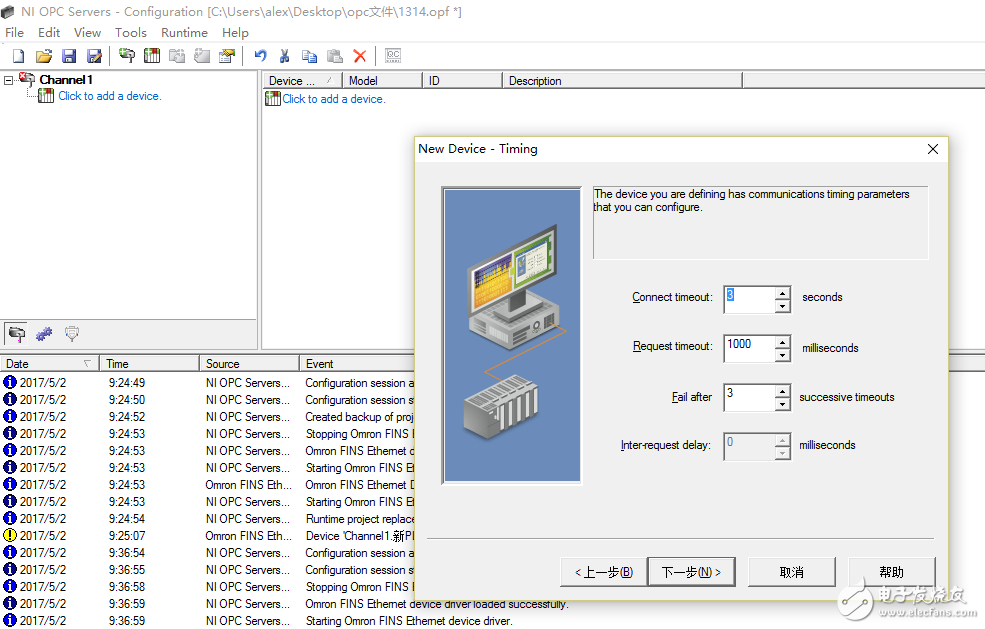
Task: Click the red Delete X icon
Action: pos(360,56)
